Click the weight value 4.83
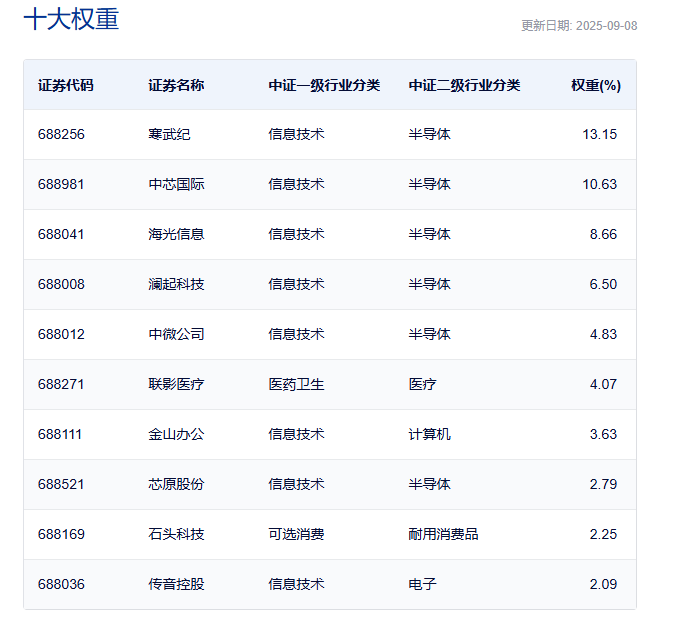693x634 pixels. [603, 334]
